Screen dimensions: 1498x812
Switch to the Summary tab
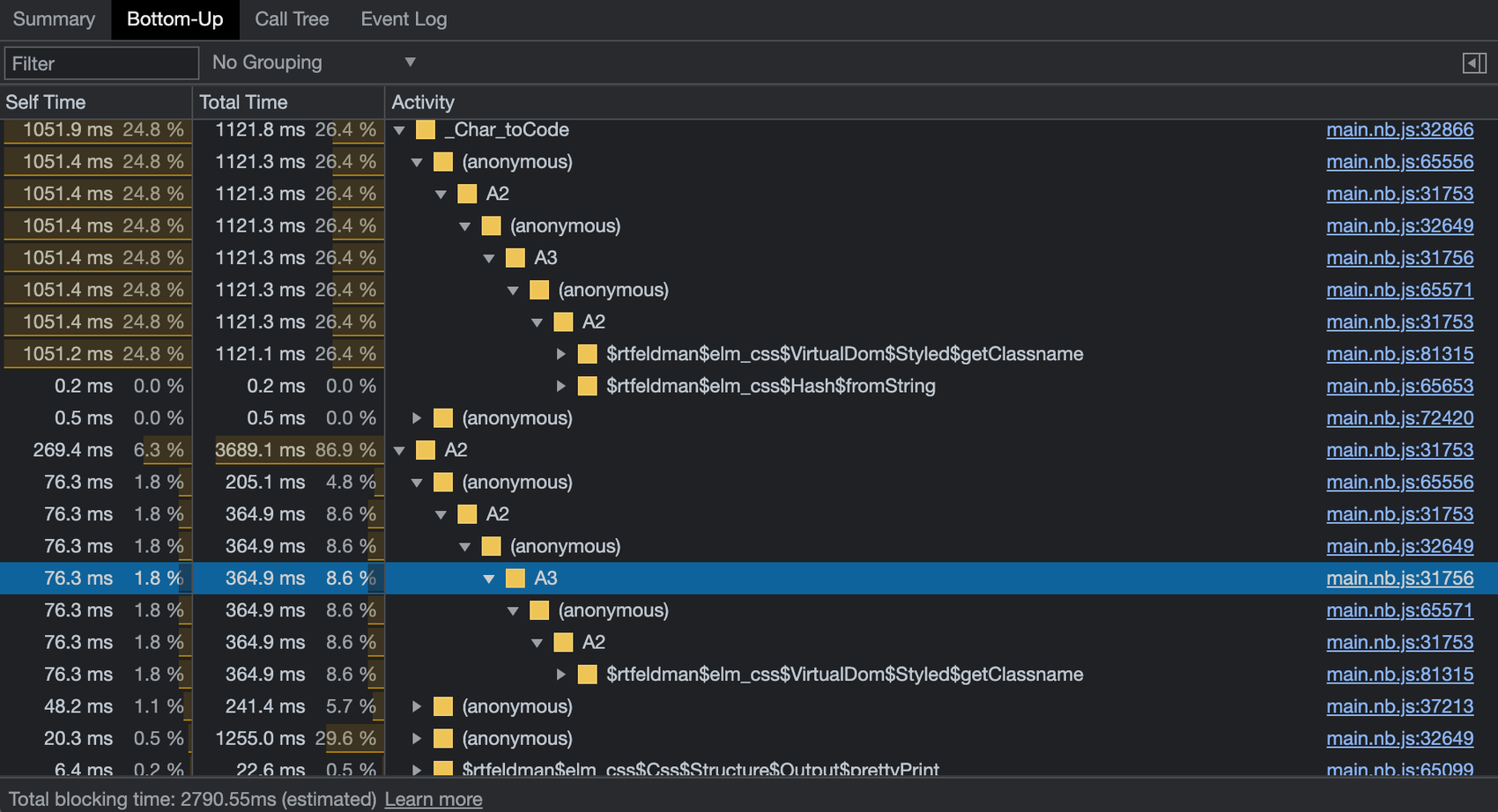[54, 19]
